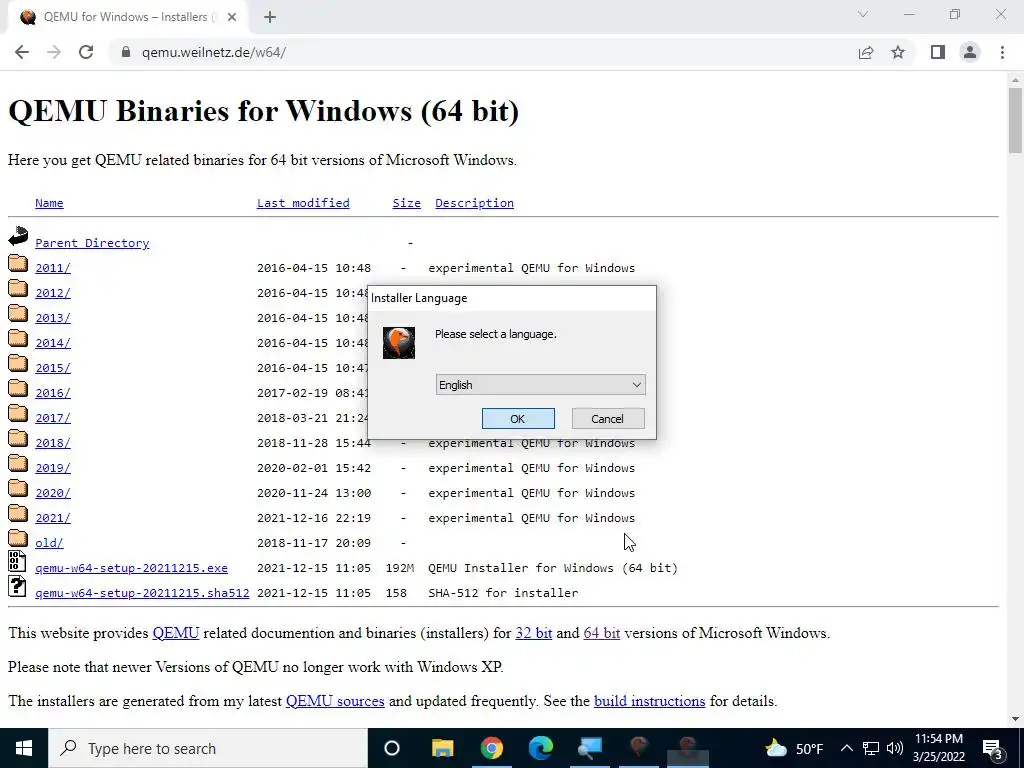Open a new browser tab
Image resolution: width=1024 pixels, height=768 pixels.
point(270,17)
